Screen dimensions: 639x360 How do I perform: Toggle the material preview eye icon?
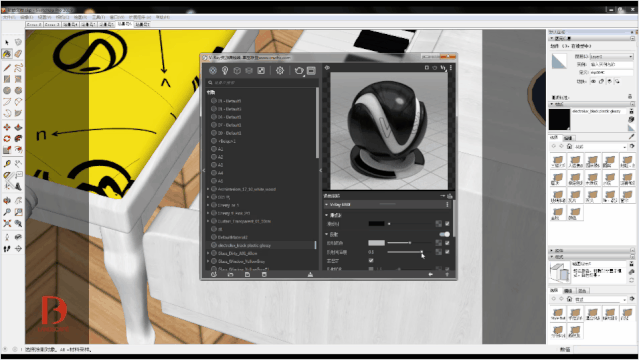point(327,68)
